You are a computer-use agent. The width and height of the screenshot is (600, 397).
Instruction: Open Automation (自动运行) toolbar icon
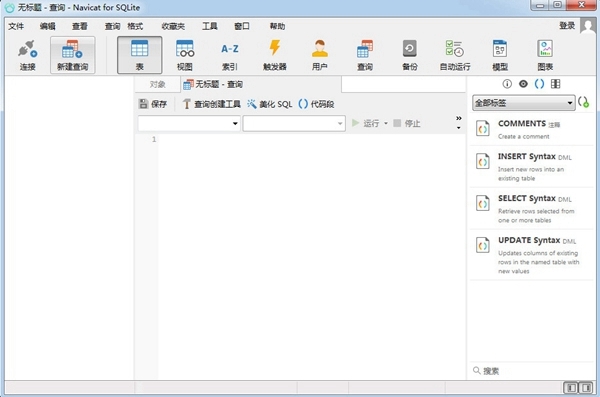[x=455, y=55]
